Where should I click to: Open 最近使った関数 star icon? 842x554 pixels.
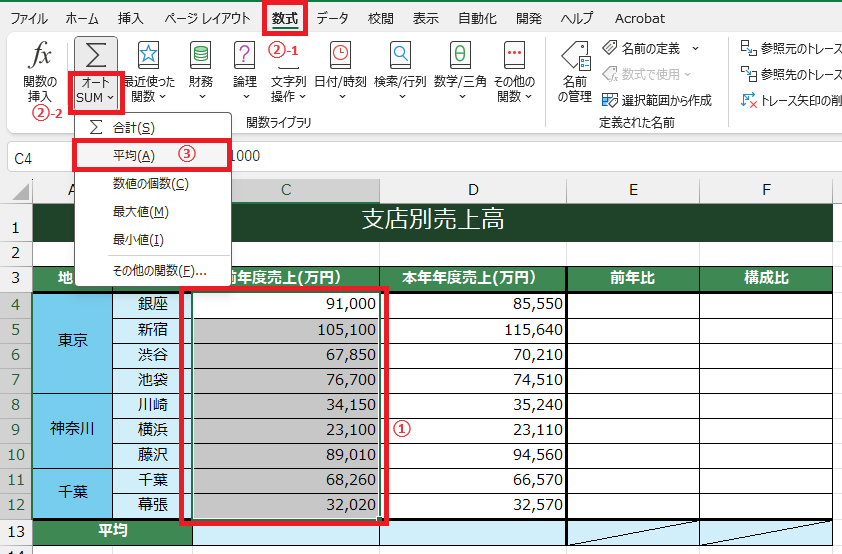(x=148, y=55)
